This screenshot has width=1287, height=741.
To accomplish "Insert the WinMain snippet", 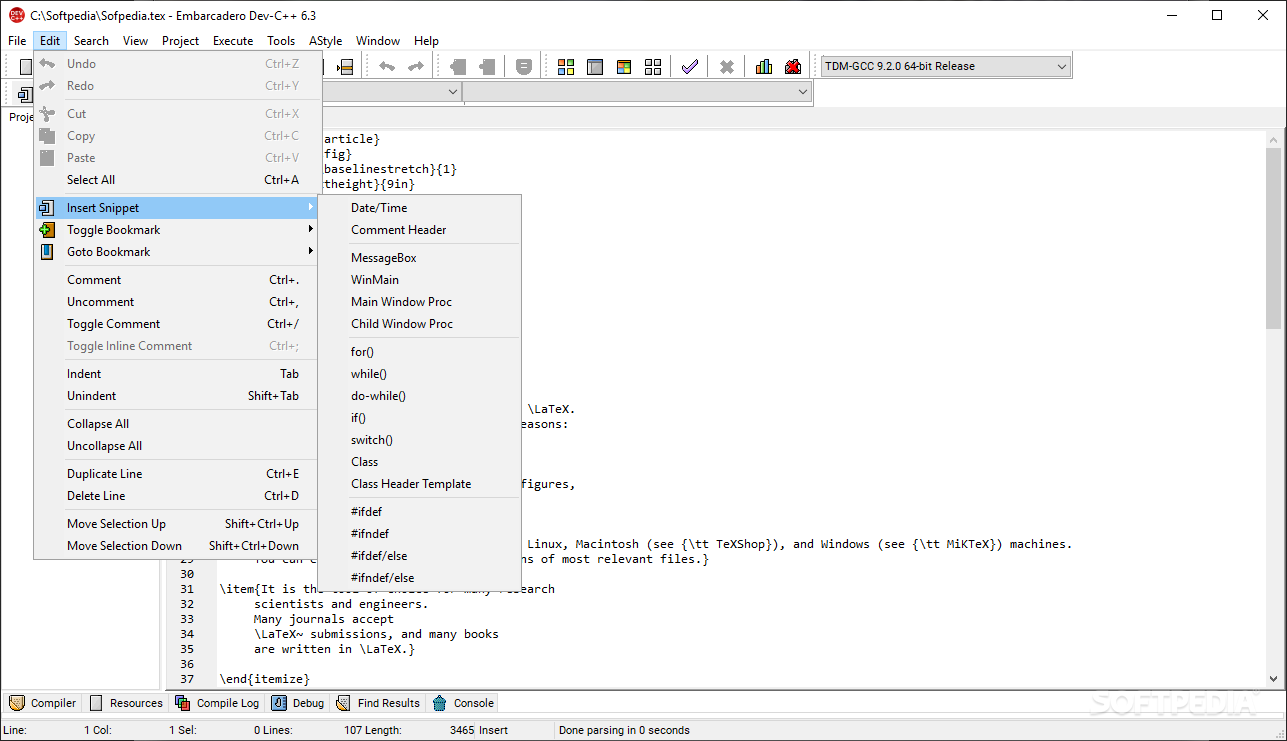I will (420, 280).
